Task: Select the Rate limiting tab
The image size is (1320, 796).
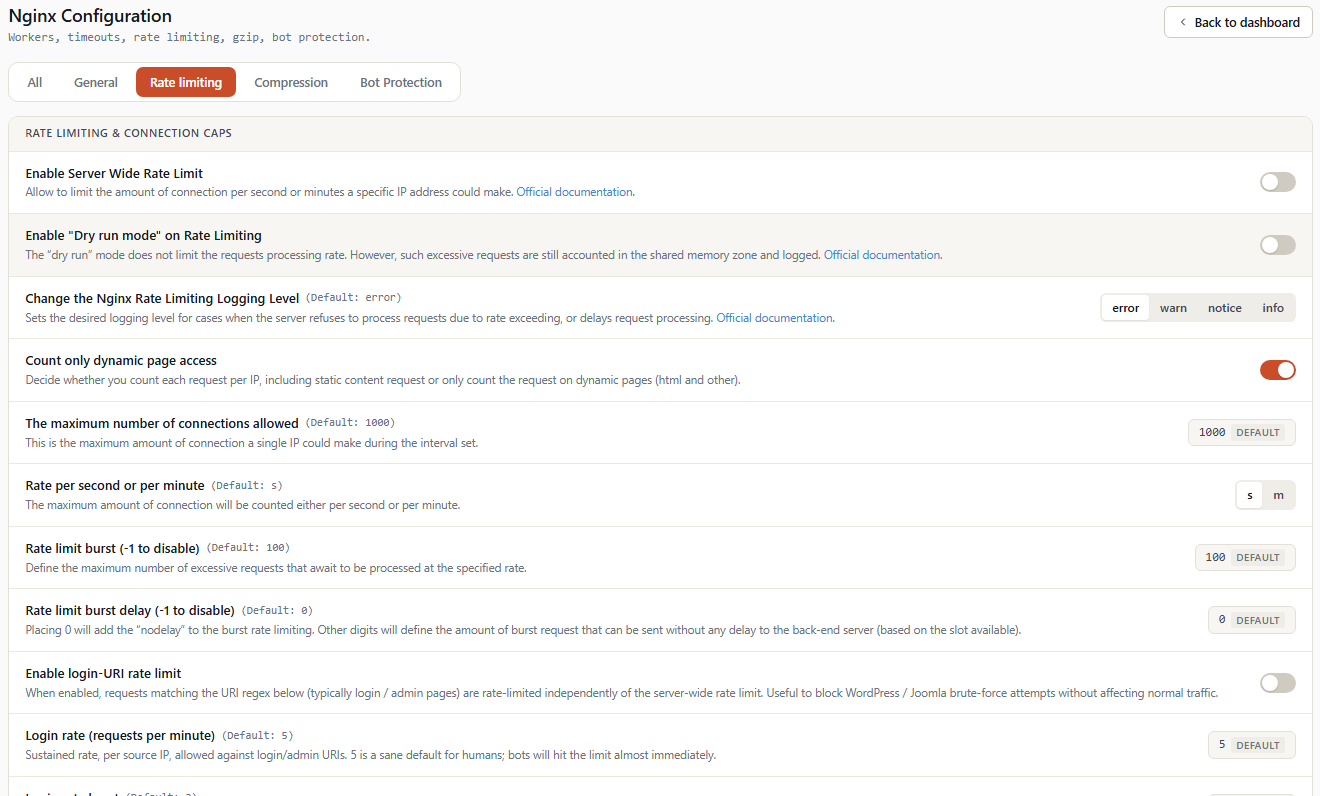Action: click(186, 82)
